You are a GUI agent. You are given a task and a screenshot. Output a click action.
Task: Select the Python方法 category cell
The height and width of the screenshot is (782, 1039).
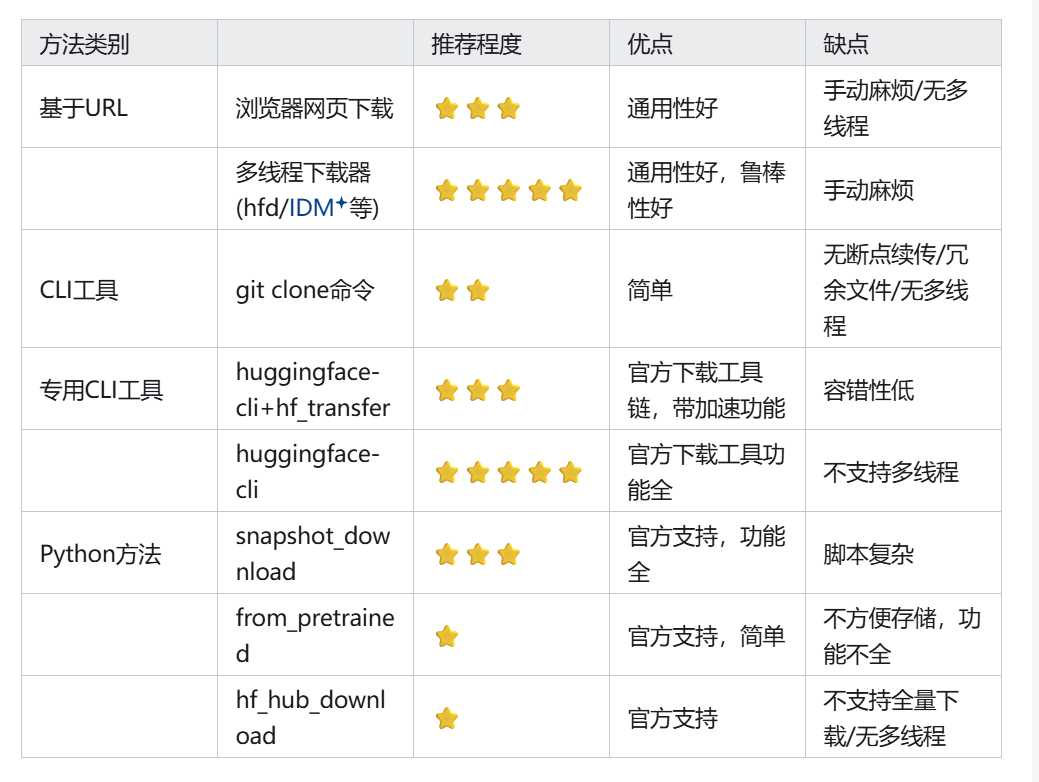(119, 553)
